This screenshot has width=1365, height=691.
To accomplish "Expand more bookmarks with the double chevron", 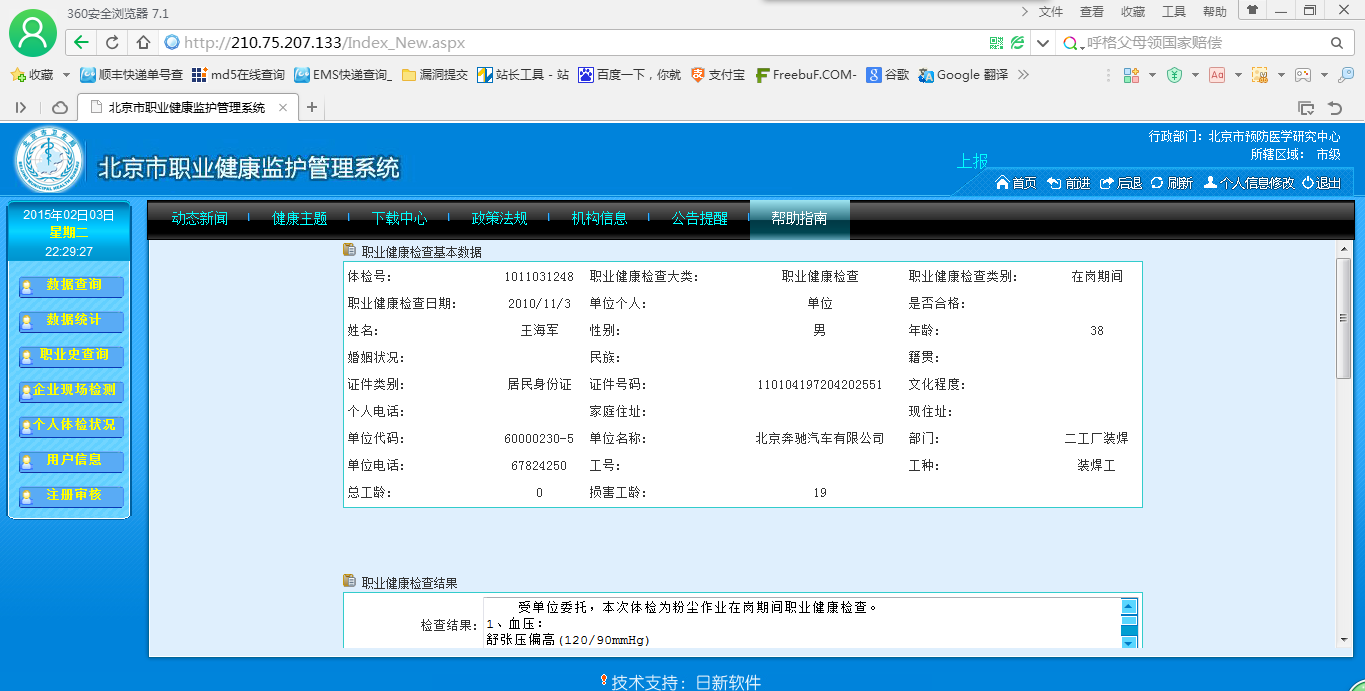I will coord(1023,75).
